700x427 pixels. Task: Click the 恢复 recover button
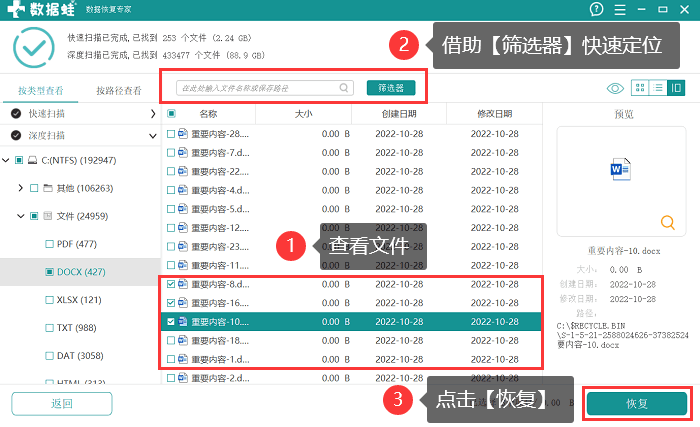coord(637,404)
